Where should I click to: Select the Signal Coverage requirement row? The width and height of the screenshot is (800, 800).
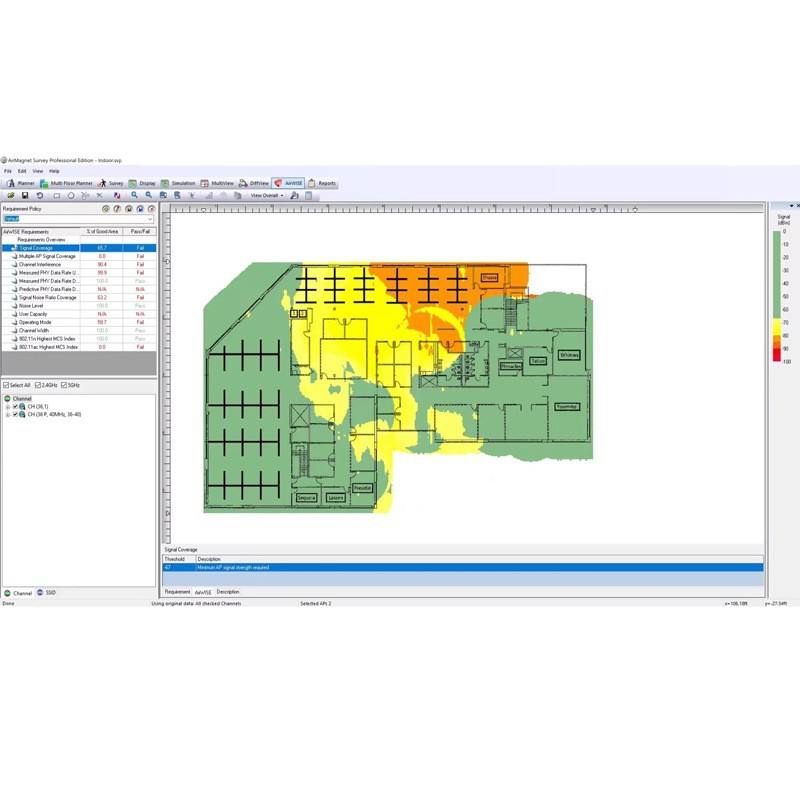click(79, 248)
